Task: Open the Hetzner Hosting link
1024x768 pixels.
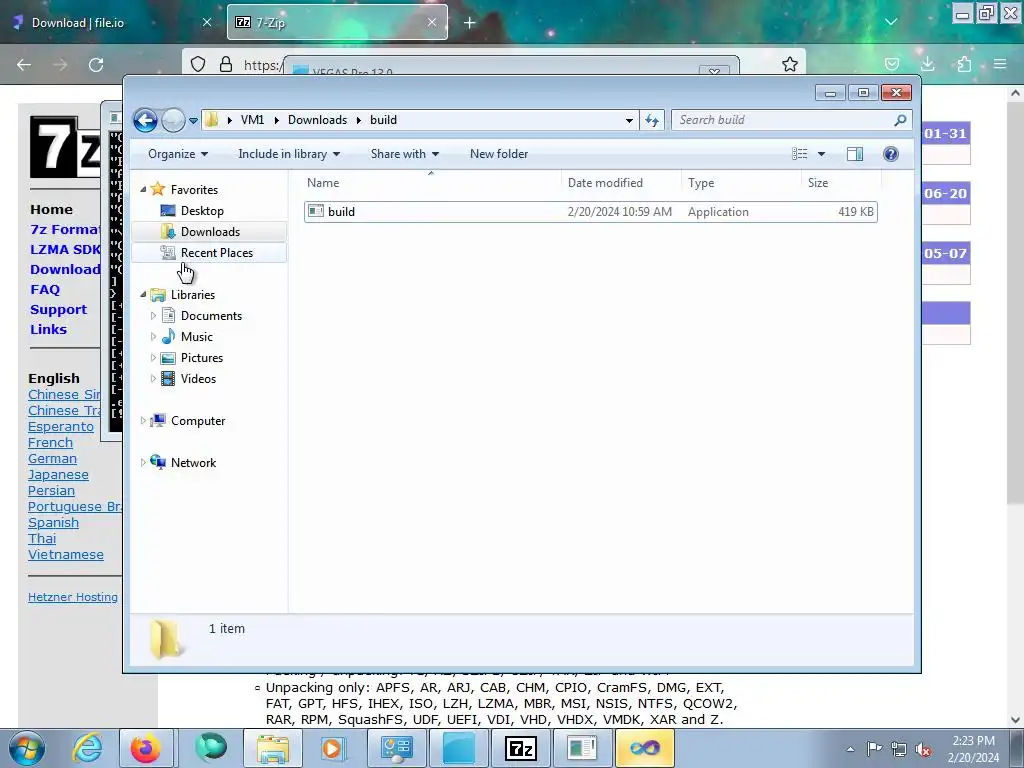Action: click(x=72, y=597)
